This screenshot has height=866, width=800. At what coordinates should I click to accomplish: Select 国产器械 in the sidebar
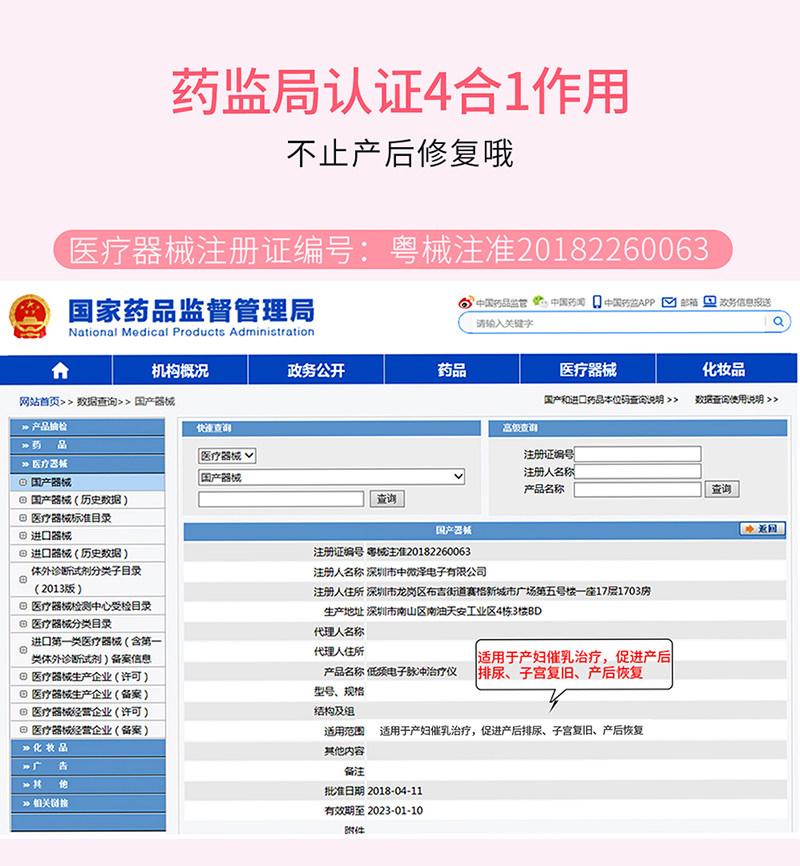coord(87,482)
